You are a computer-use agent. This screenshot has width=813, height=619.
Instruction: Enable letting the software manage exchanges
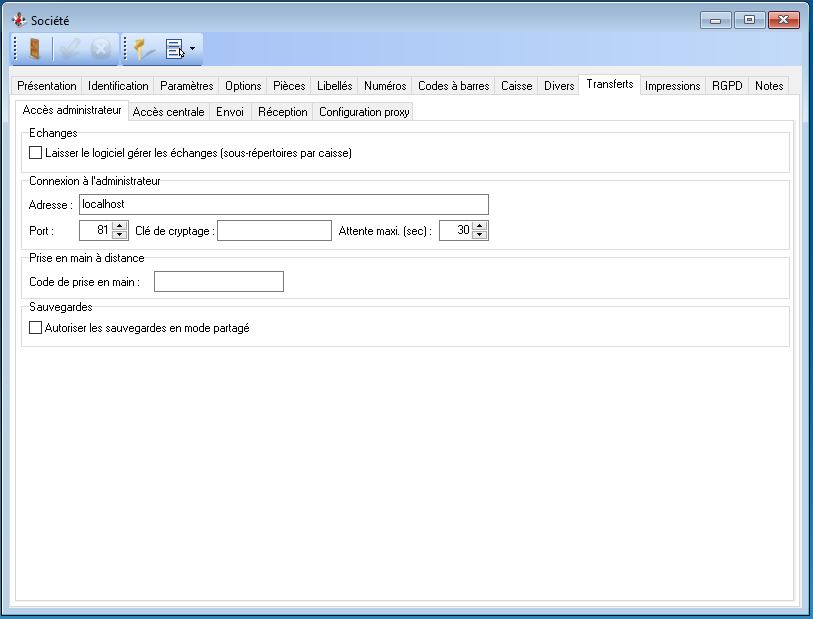(x=36, y=153)
